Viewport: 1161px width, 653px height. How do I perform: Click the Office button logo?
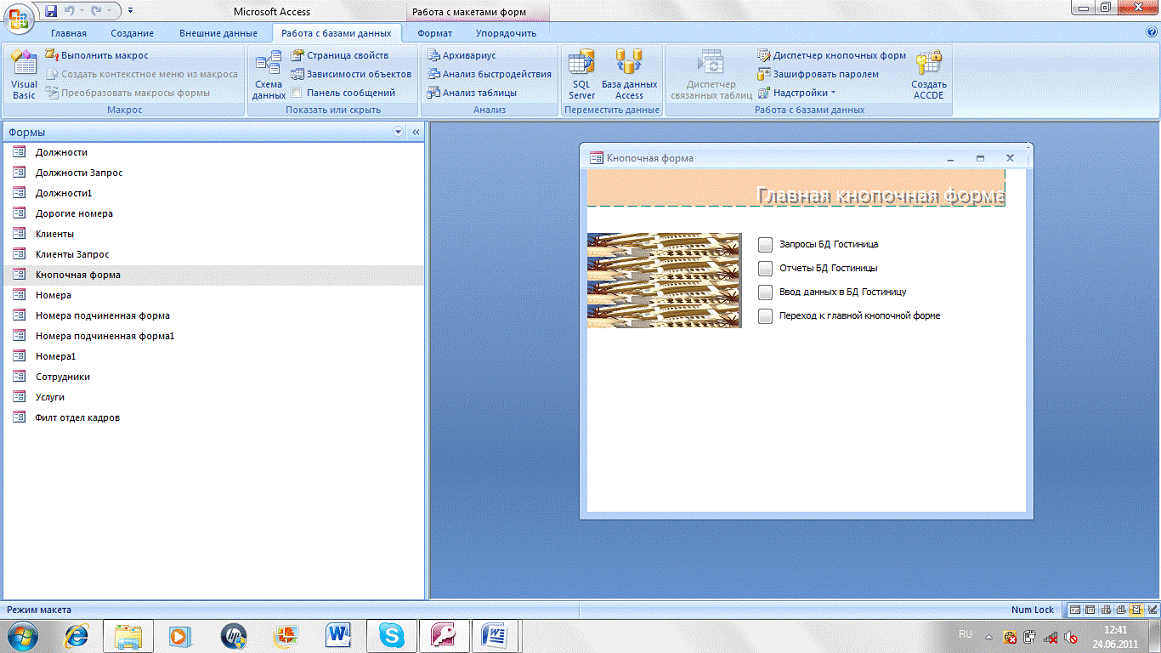tap(18, 18)
